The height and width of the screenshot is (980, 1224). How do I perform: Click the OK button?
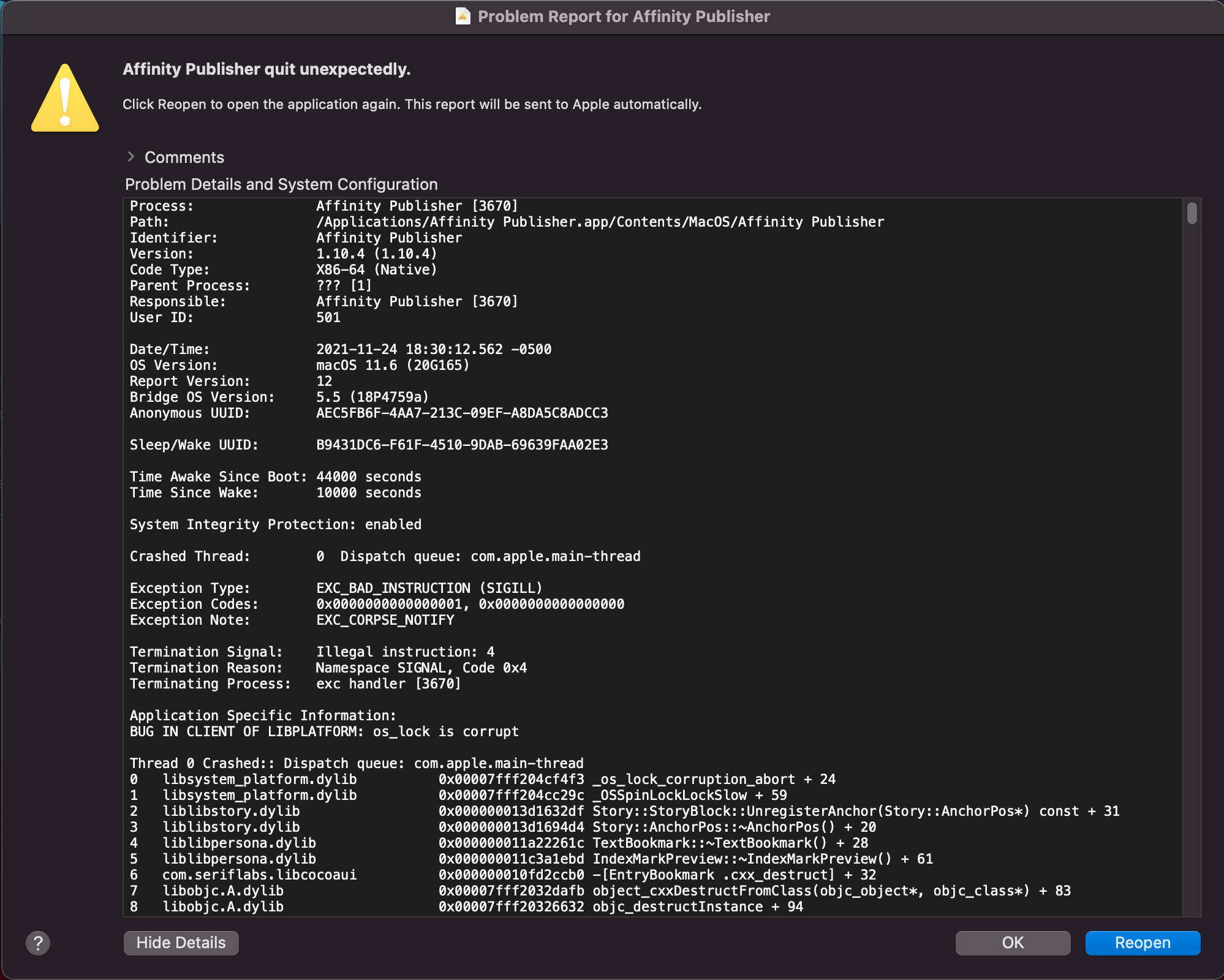click(x=1013, y=943)
